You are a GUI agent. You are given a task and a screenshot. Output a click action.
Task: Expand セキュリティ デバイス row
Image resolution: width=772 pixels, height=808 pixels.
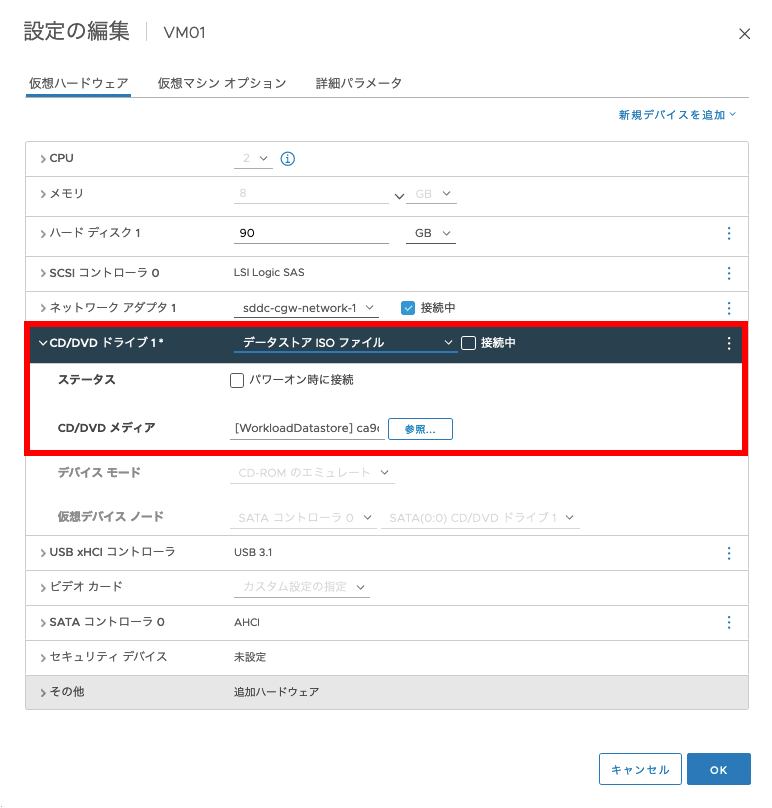click(x=43, y=658)
